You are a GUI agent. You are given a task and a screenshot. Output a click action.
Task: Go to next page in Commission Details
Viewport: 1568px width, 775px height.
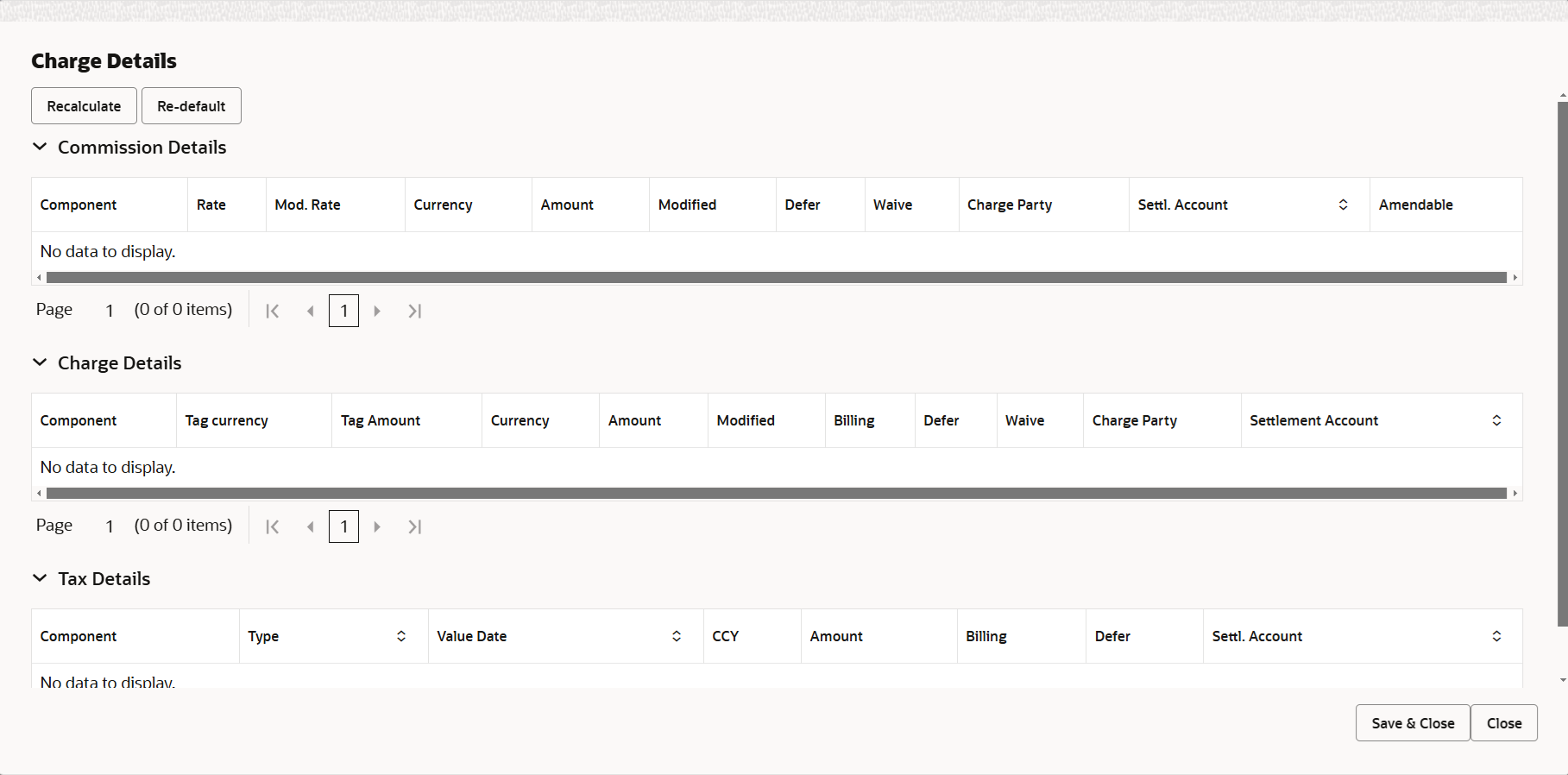(x=377, y=311)
